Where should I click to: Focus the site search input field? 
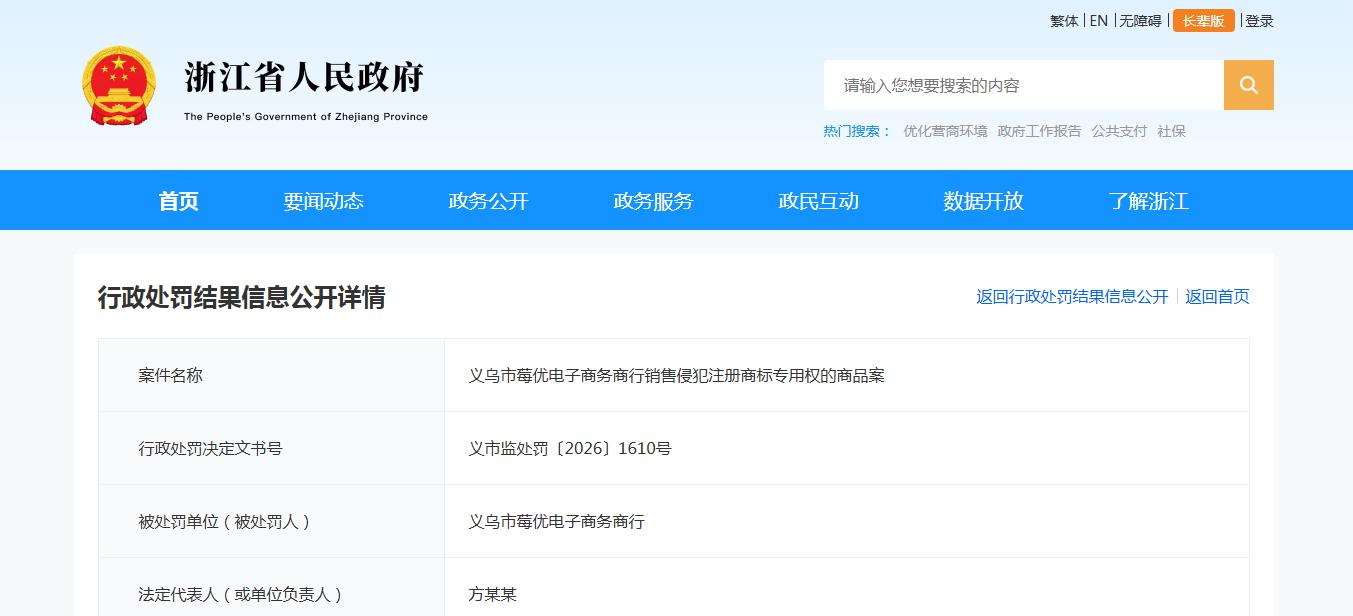[x=1023, y=85]
